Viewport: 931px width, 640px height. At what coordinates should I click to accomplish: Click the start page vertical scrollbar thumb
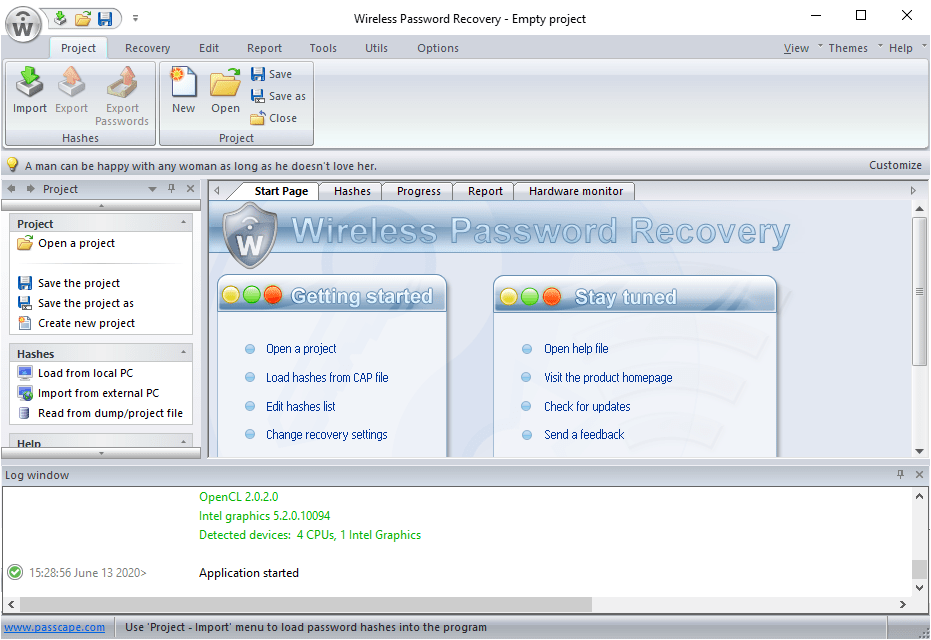tap(919, 292)
